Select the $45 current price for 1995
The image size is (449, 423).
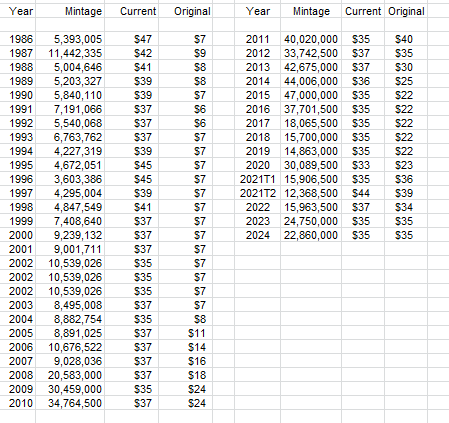(131, 165)
